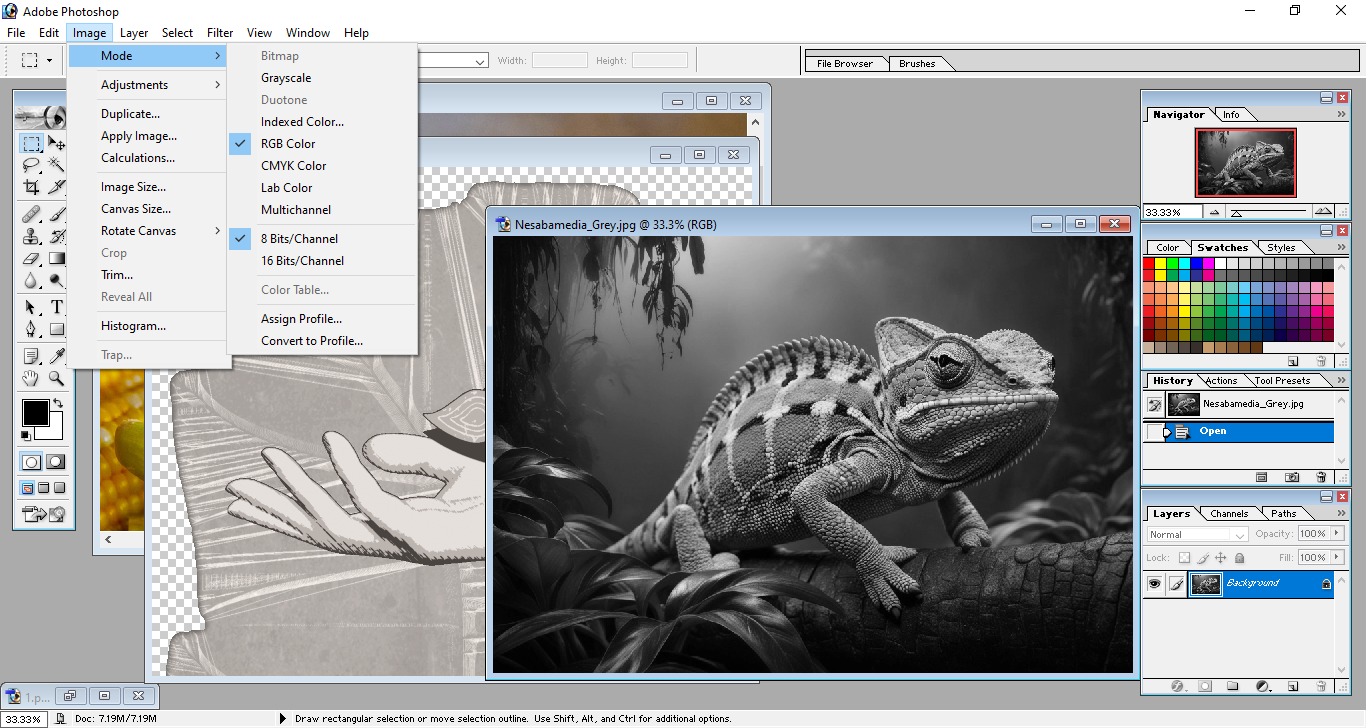1366x728 pixels.
Task: Click create new layer icon in Layers panel
Action: tap(1292, 686)
